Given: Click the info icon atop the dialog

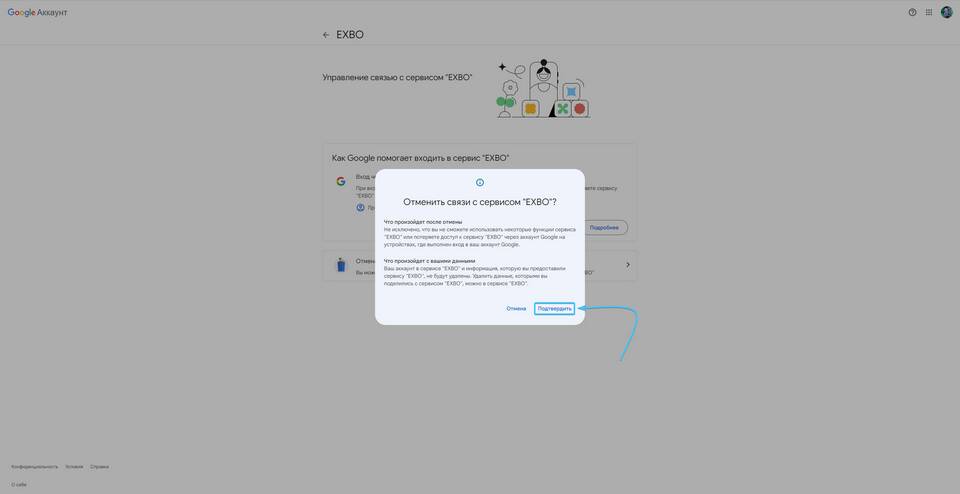Looking at the screenshot, I should 480,182.
